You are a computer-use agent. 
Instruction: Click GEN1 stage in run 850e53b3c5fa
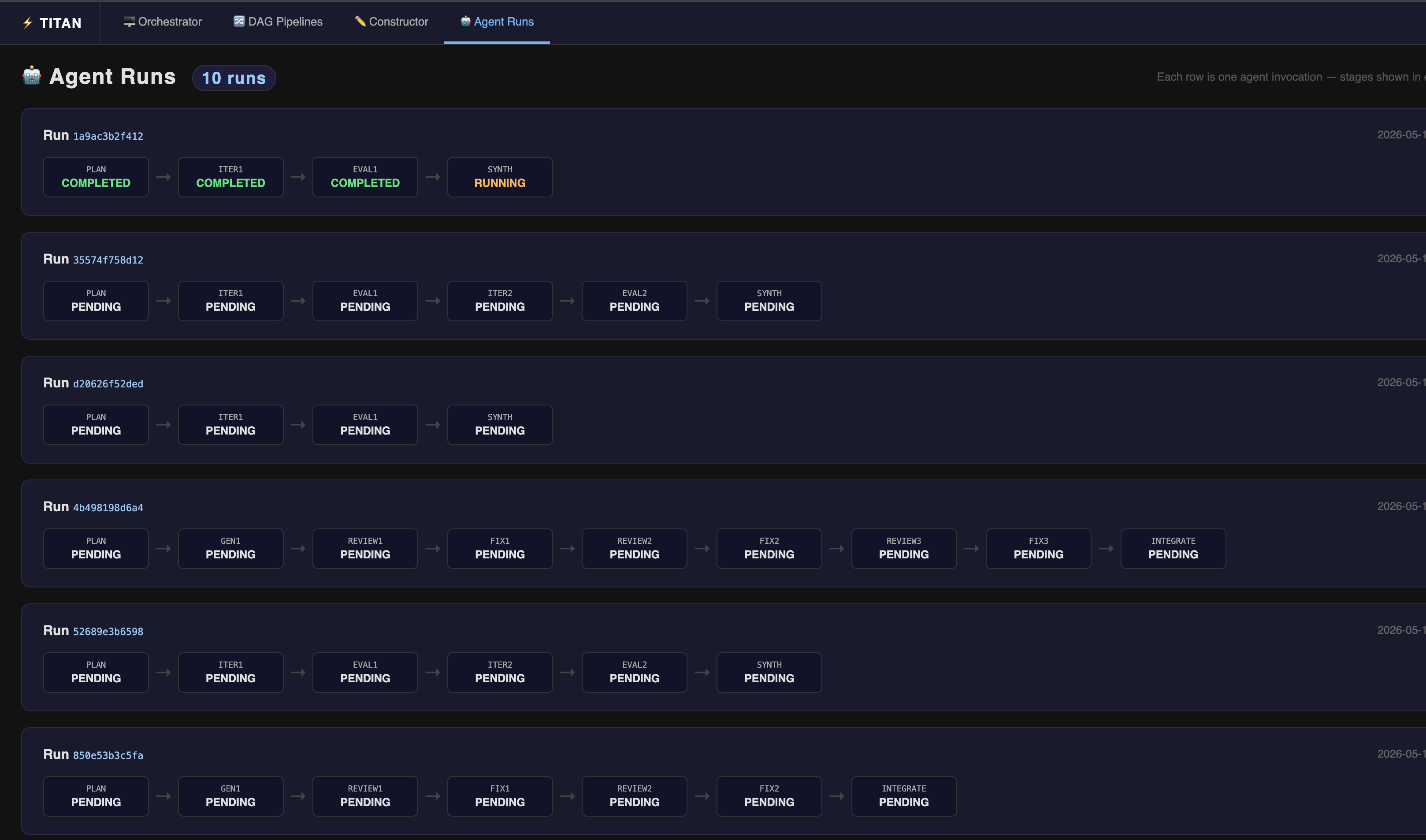click(231, 797)
